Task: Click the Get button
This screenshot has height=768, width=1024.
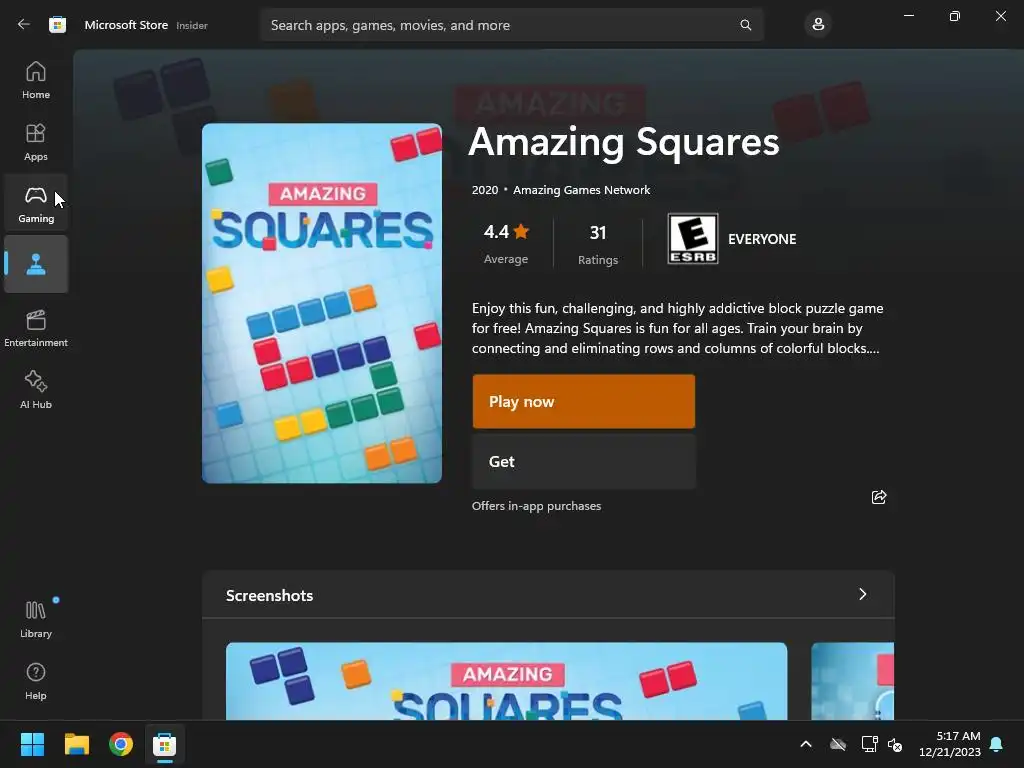Action: tap(584, 462)
